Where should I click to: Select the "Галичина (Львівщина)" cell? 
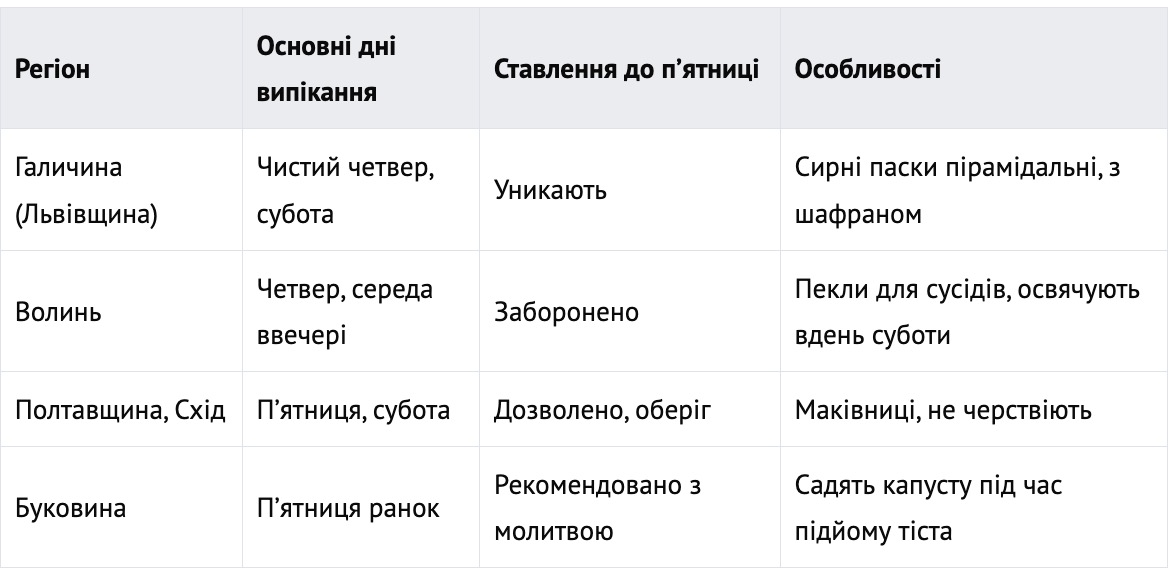(x=87, y=191)
